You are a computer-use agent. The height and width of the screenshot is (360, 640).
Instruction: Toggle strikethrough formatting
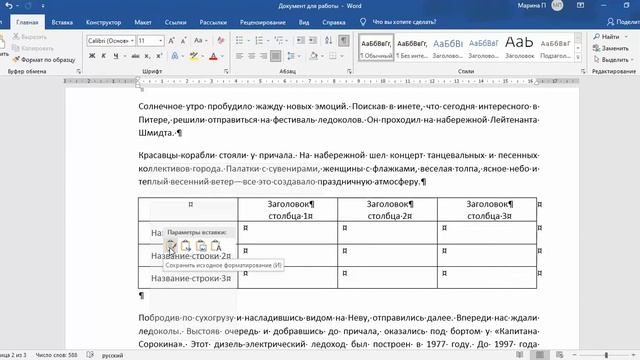click(x=135, y=56)
